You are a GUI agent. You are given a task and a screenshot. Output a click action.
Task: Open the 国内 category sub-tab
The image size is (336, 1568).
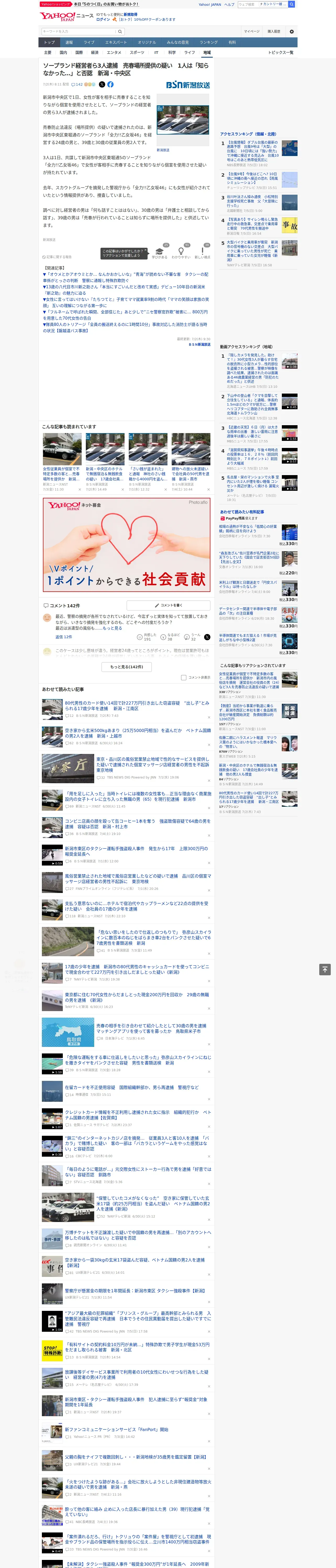tap(63, 52)
